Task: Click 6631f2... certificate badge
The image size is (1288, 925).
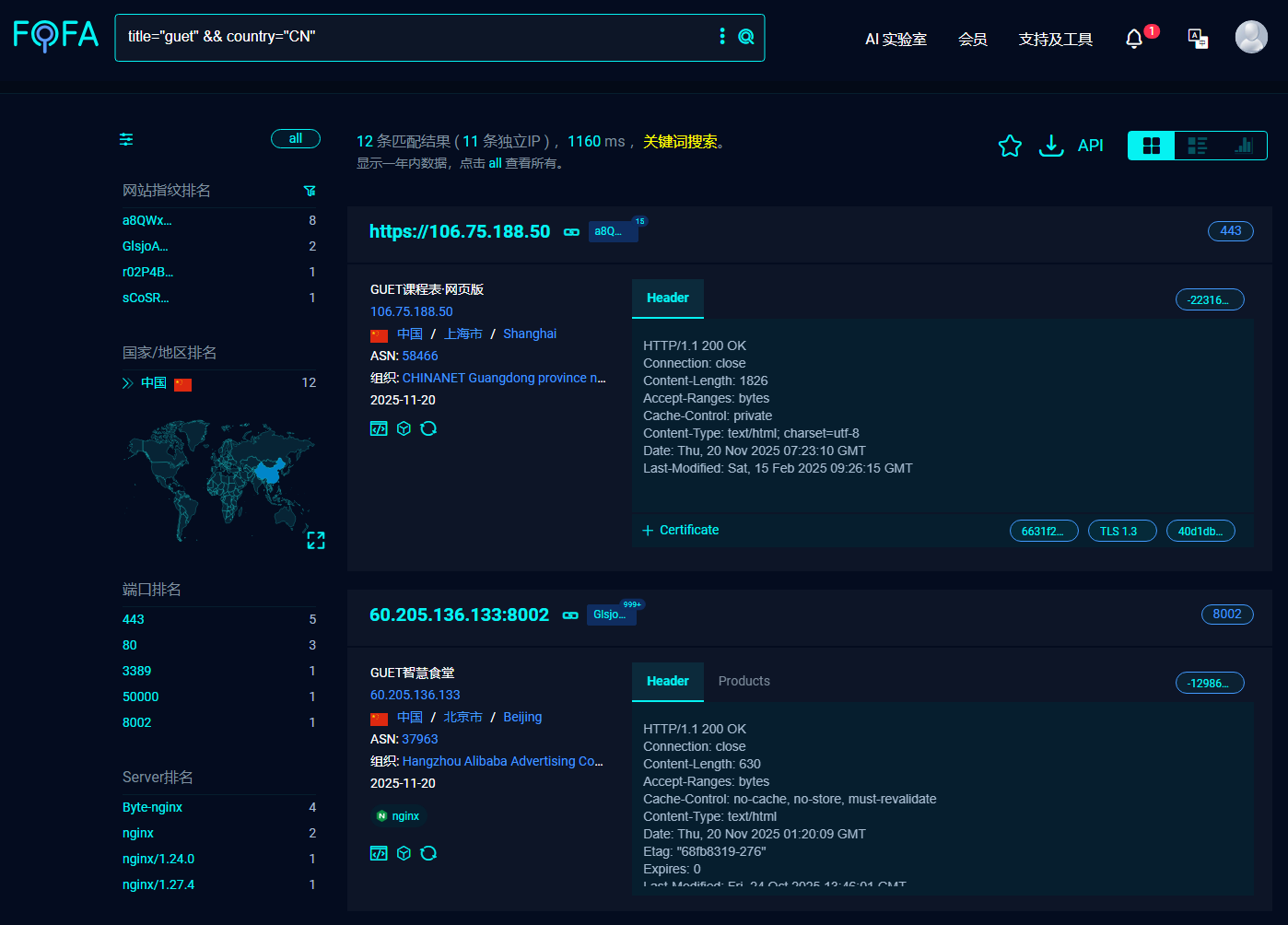Action: pos(1044,532)
